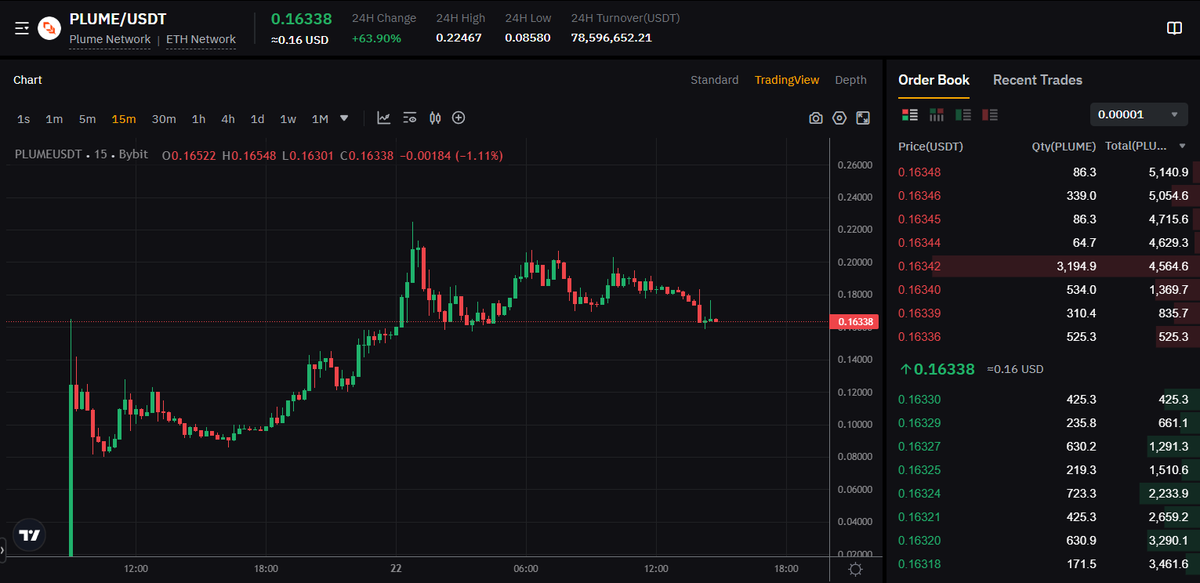Change the candlestick chart type icon
The height and width of the screenshot is (583, 1200).
434,118
